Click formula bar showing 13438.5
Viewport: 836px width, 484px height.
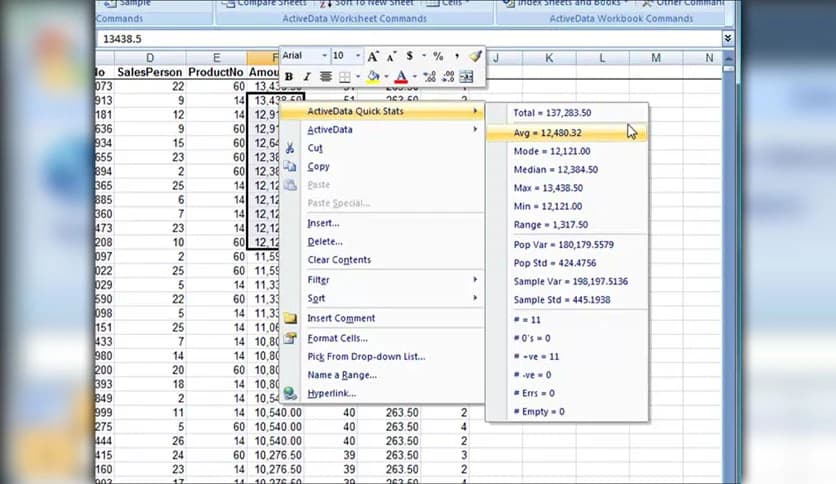408,39
